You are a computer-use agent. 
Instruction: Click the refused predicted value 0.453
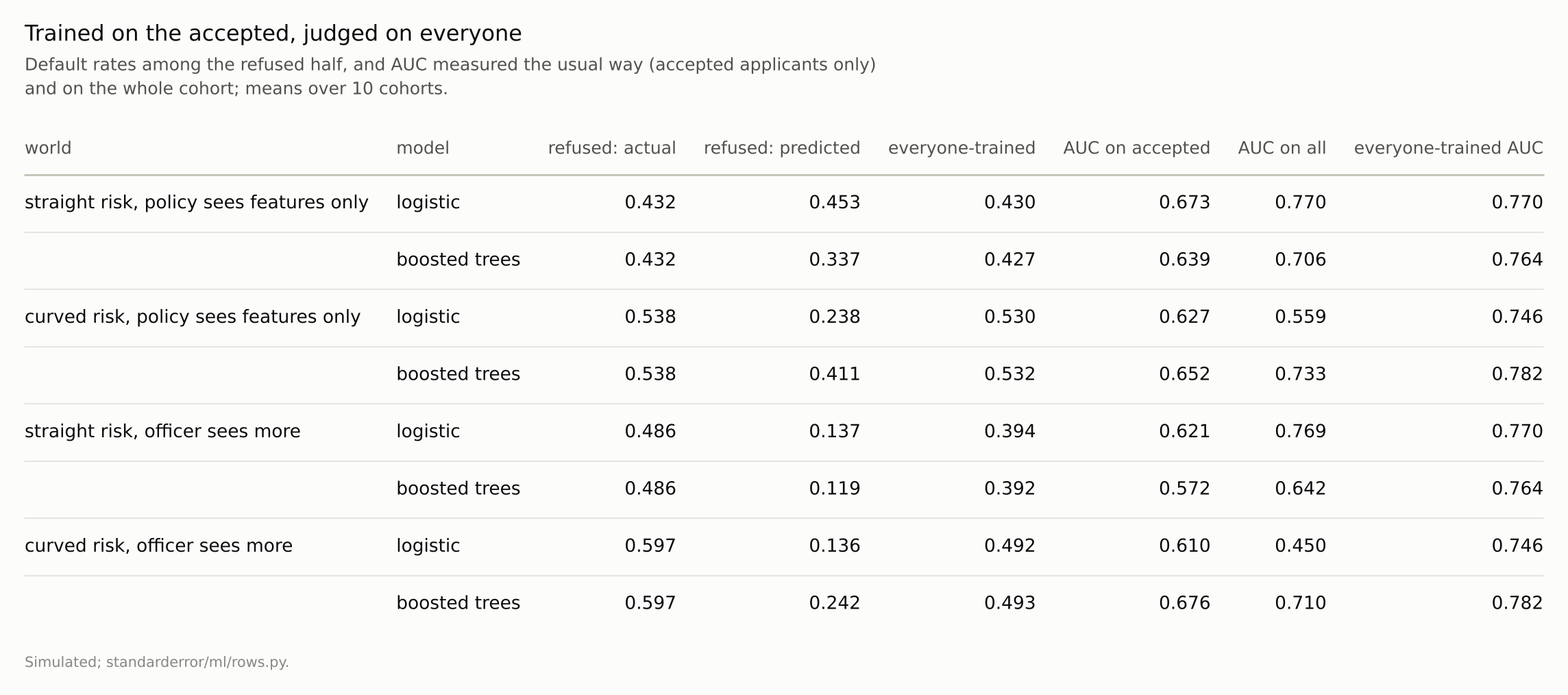point(835,202)
